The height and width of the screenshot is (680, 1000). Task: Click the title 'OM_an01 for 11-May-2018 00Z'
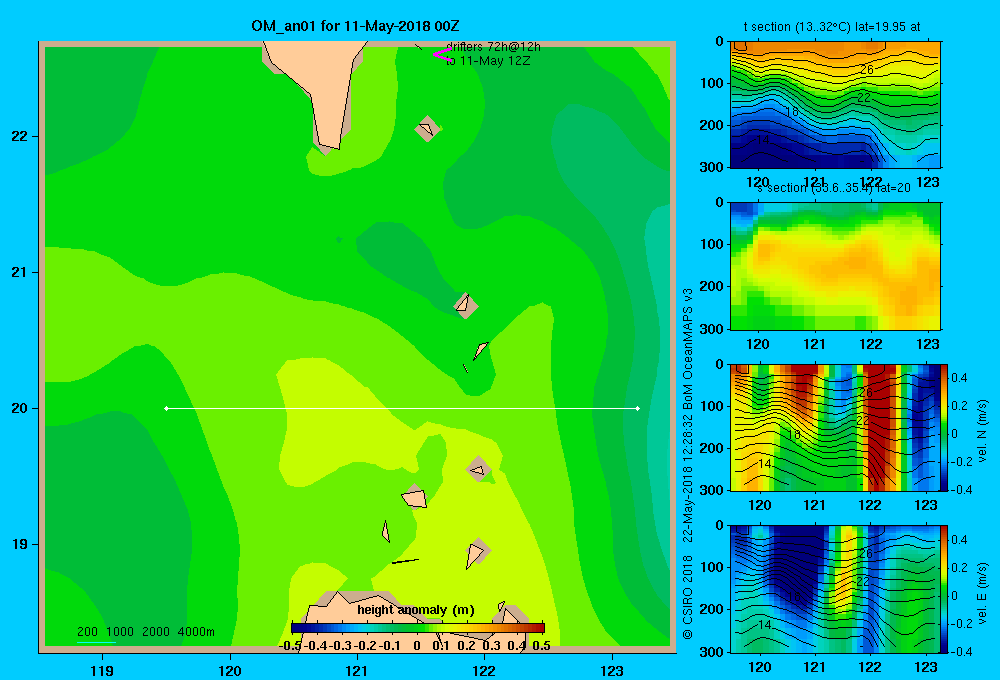click(x=355, y=26)
